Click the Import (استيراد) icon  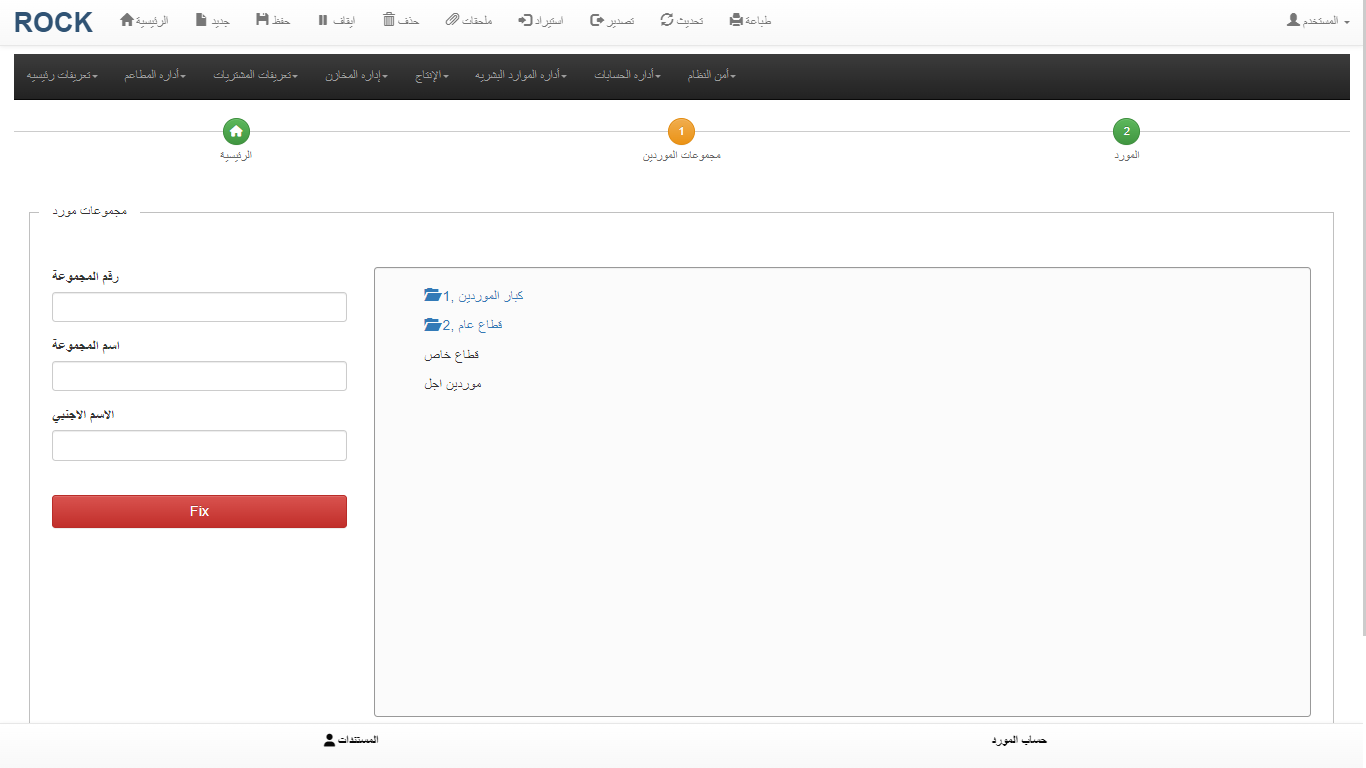point(525,20)
